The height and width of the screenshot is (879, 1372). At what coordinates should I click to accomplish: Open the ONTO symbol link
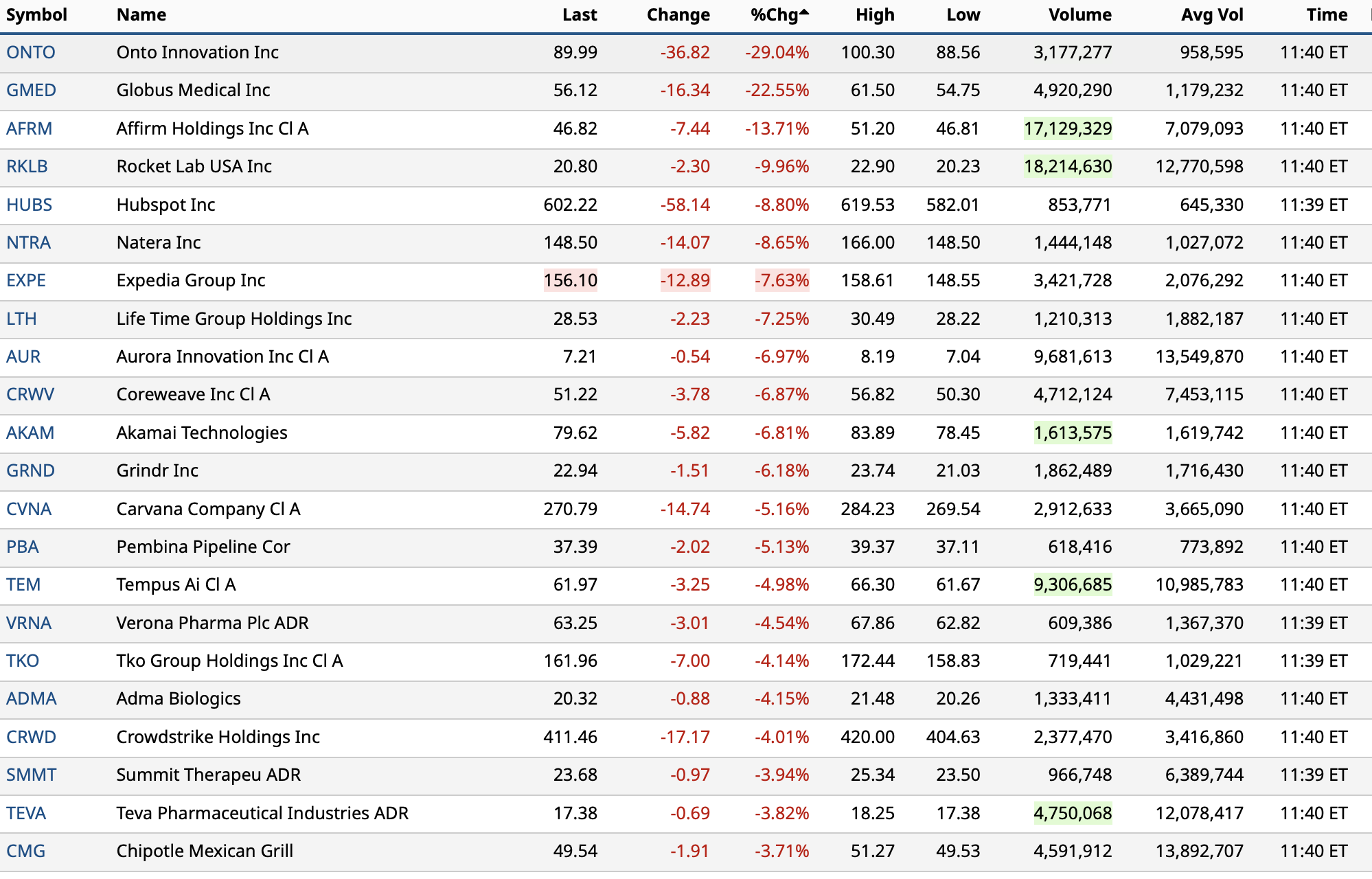[31, 53]
